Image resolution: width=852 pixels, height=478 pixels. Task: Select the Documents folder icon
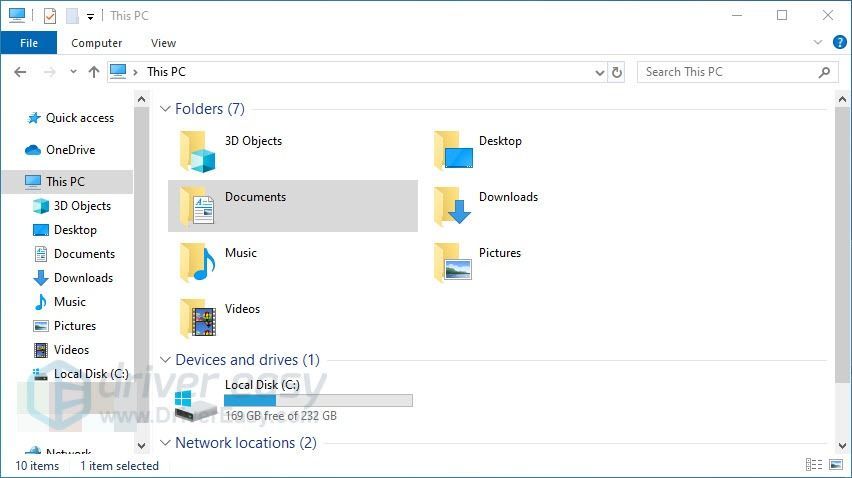tap(197, 206)
